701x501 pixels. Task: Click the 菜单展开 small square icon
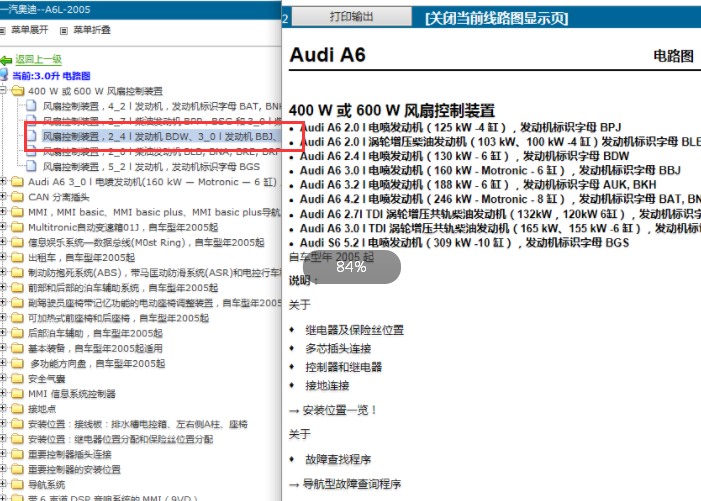point(2,30)
